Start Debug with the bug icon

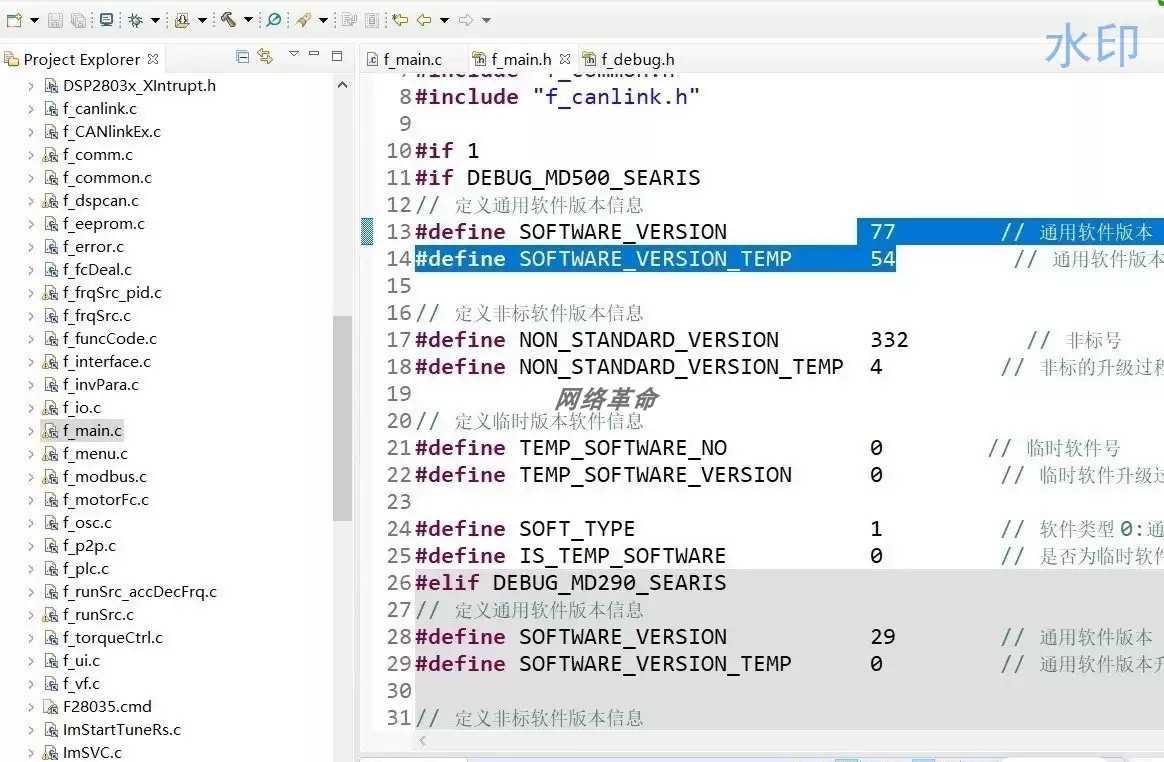[135, 20]
